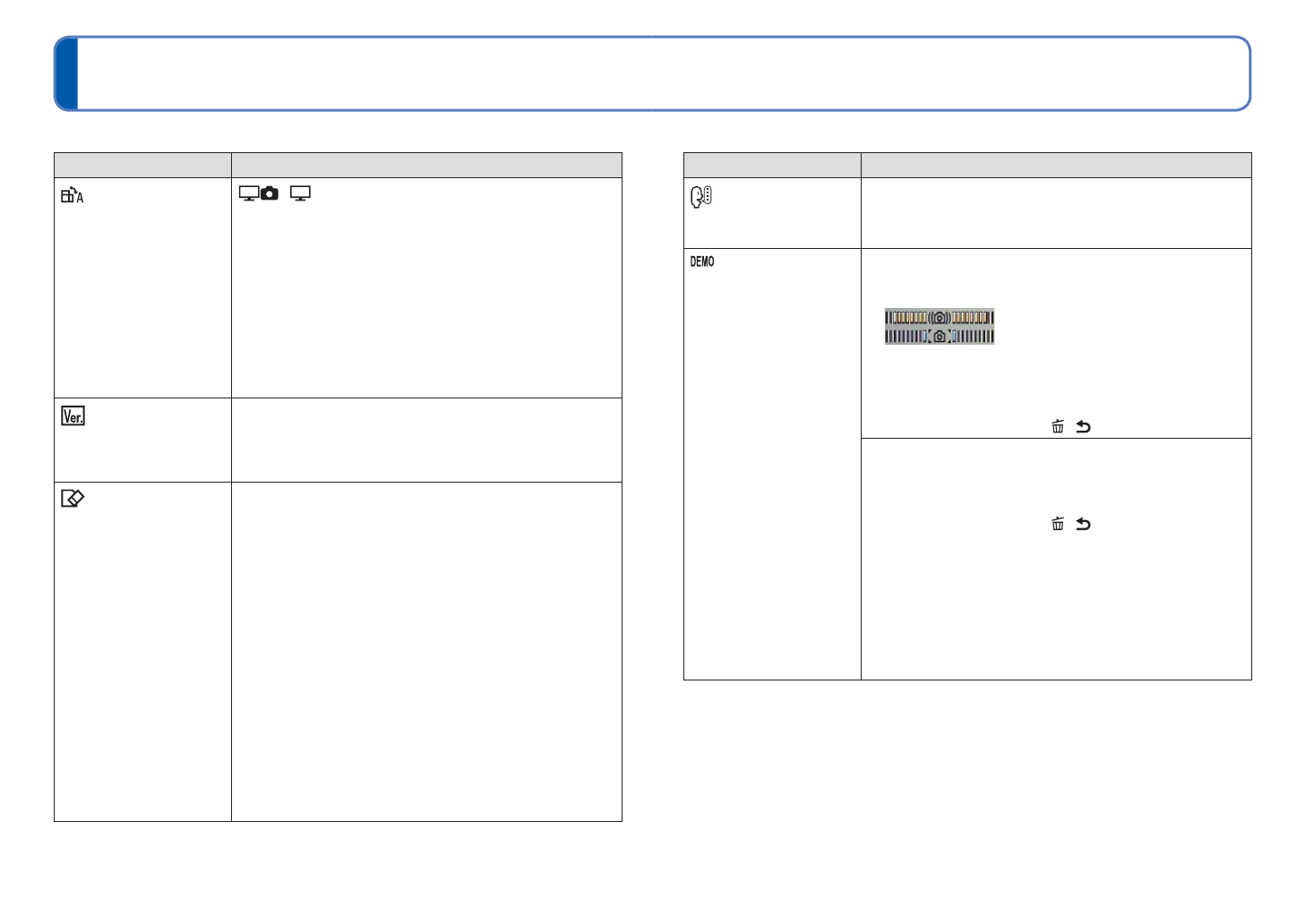Click the DEMO mode icon
This screenshot has width=1305, height=924.
702,261
